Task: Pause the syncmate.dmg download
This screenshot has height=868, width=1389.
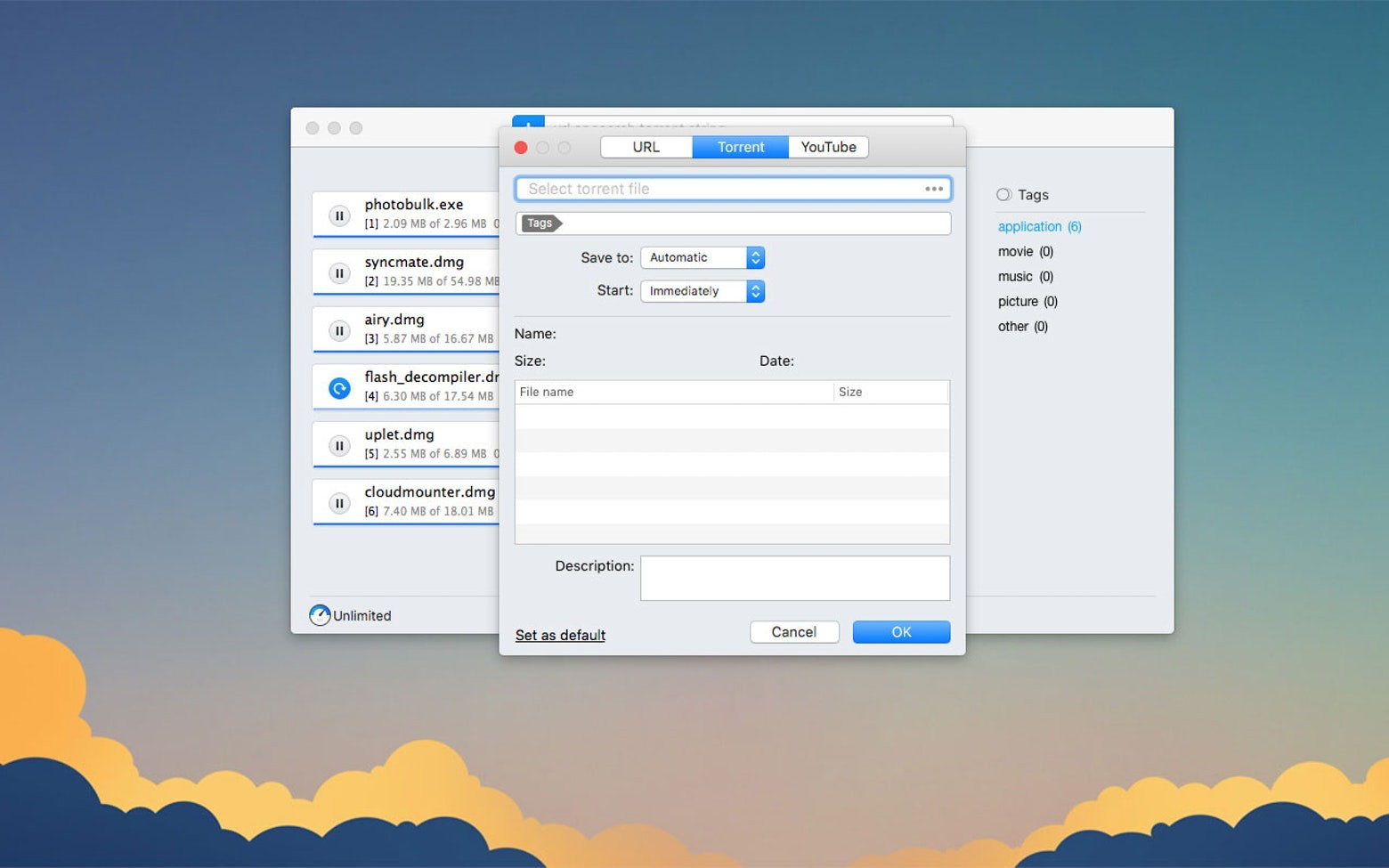Action: click(339, 272)
